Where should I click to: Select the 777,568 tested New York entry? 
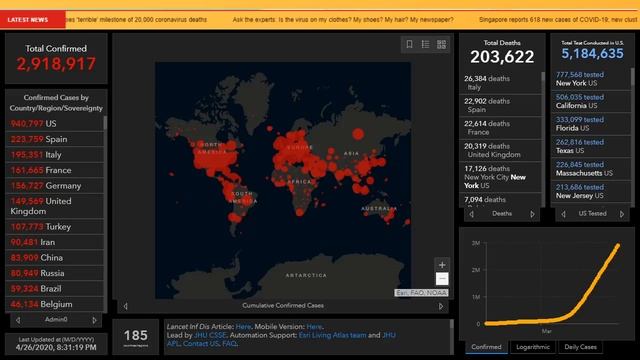591,79
